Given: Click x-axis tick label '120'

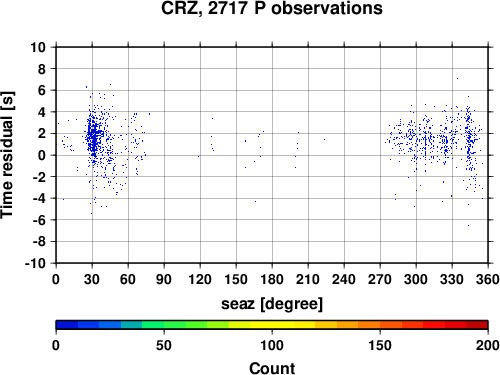Looking at the screenshot, I should [x=200, y=279].
